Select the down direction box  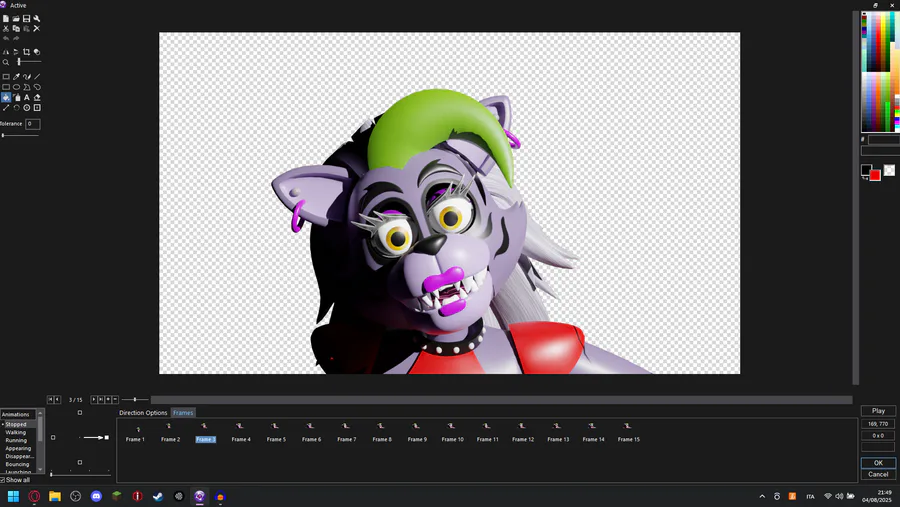click(80, 462)
